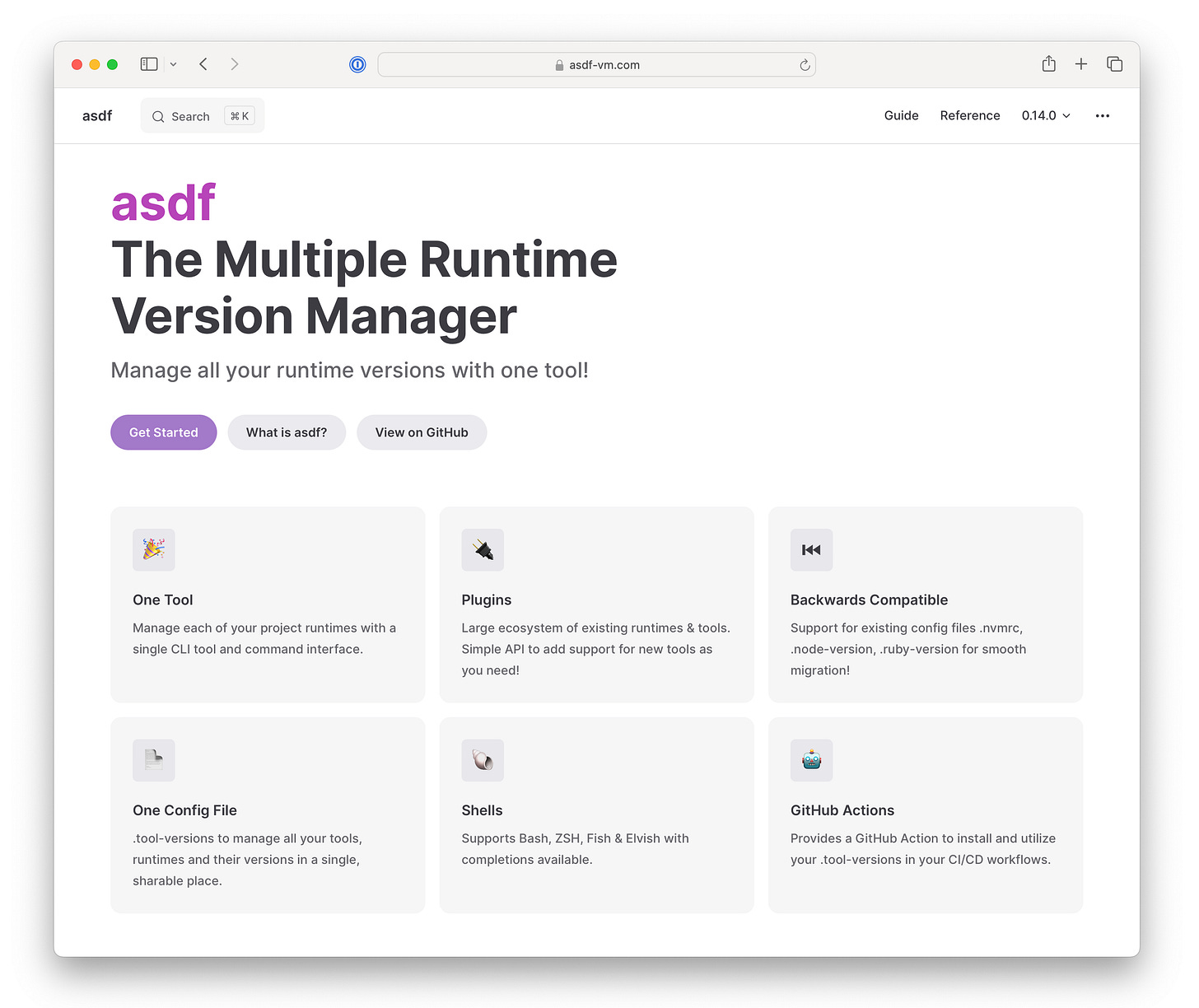Open the Safari share icon
1199x1008 pixels.
click(x=1048, y=63)
